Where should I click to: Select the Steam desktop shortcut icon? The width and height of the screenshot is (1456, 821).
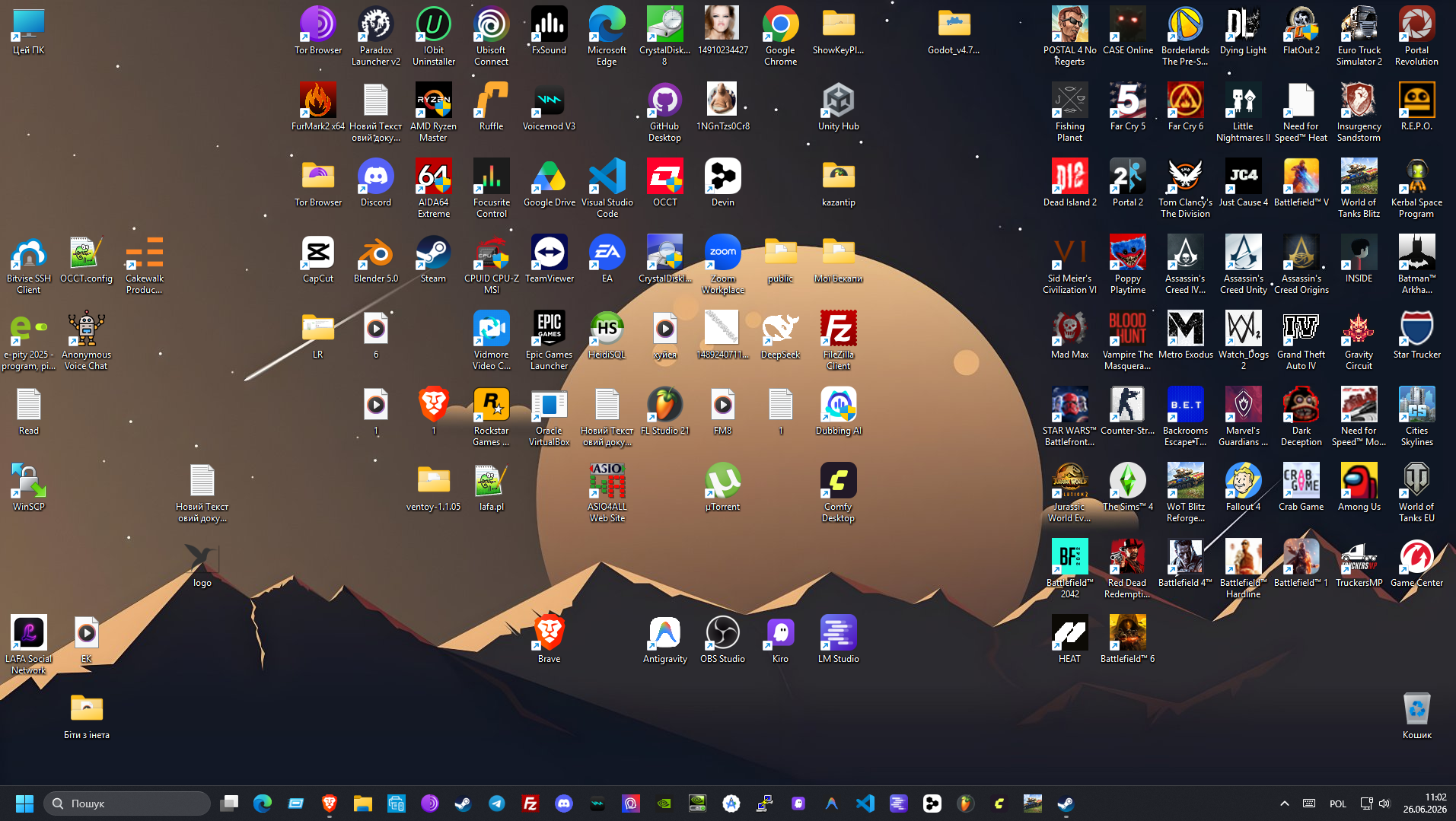pyautogui.click(x=434, y=259)
